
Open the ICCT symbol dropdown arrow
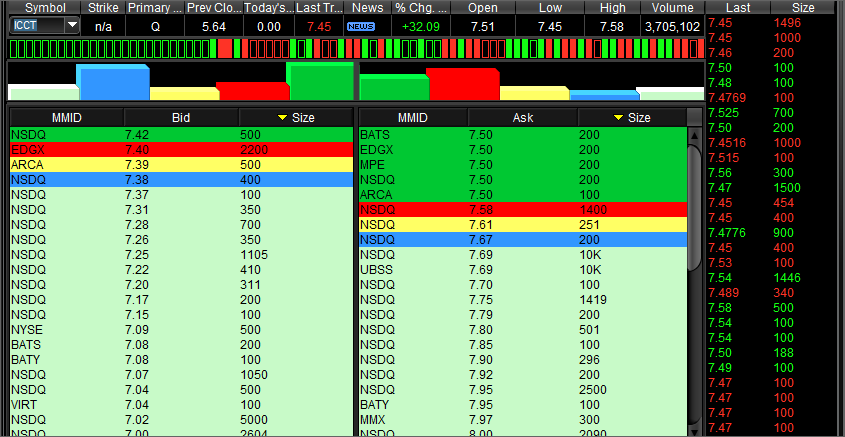[x=72, y=26]
